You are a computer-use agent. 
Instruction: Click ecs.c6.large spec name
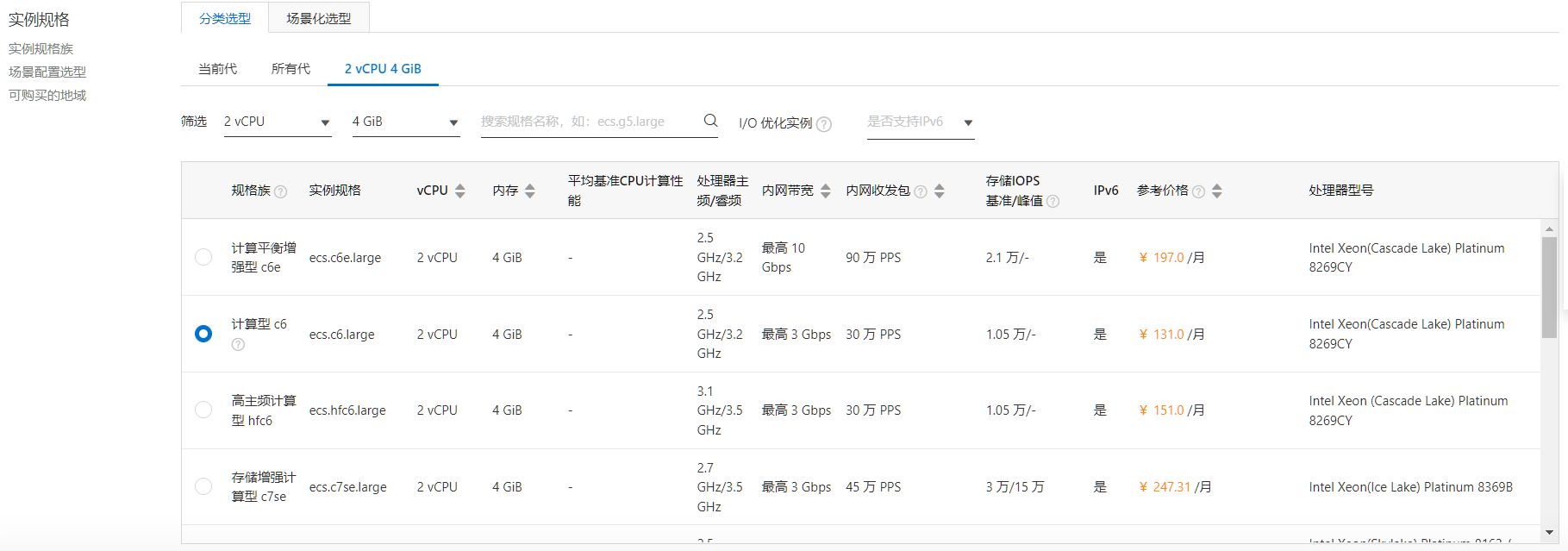click(x=341, y=335)
